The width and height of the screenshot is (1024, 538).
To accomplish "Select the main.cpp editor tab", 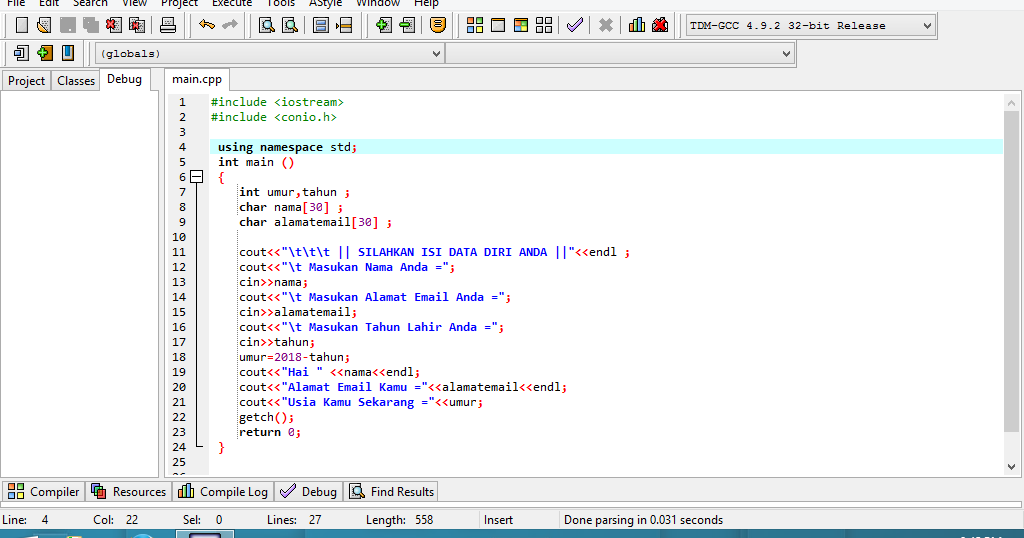I will [x=197, y=79].
